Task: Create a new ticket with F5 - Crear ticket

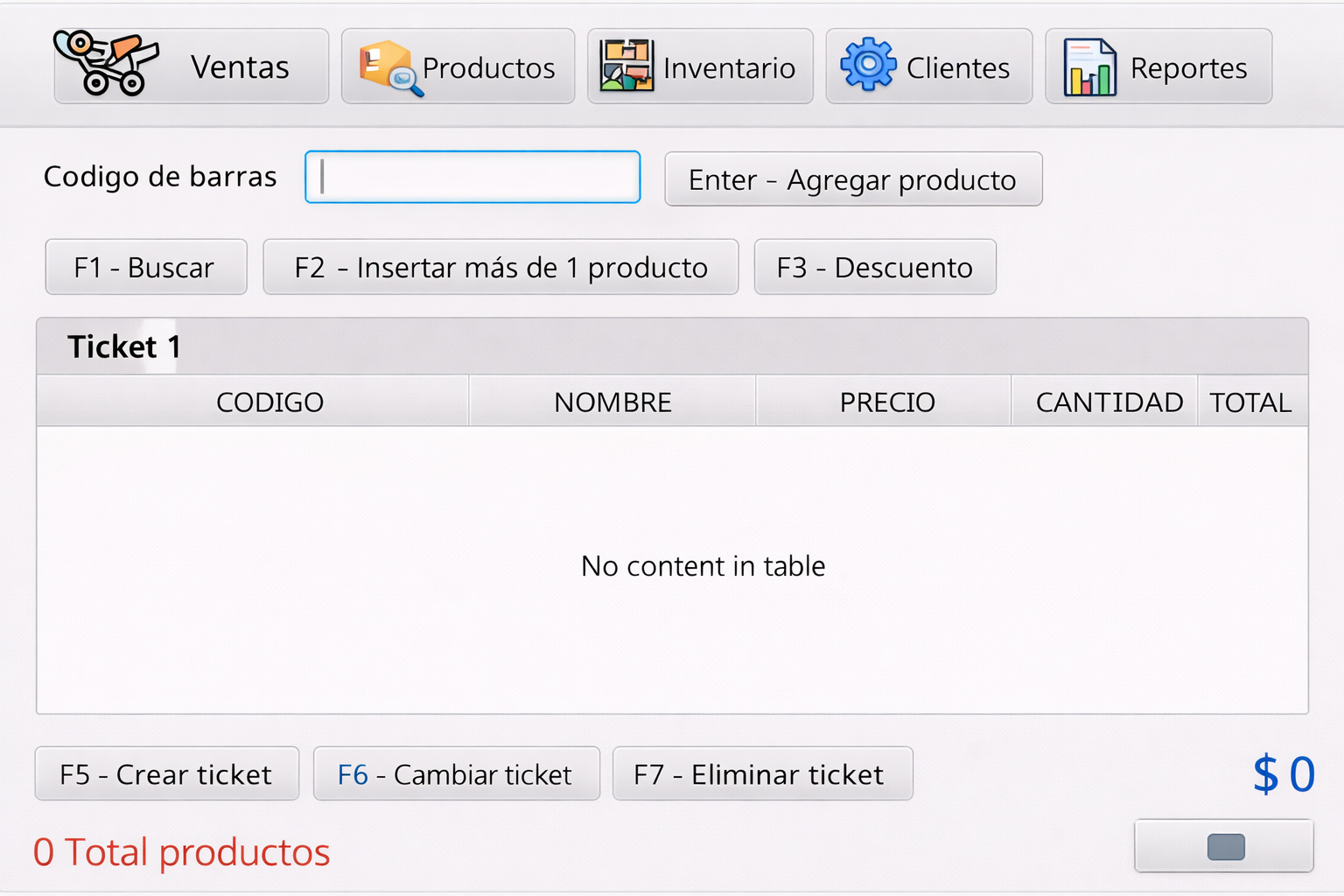Action: 166,773
